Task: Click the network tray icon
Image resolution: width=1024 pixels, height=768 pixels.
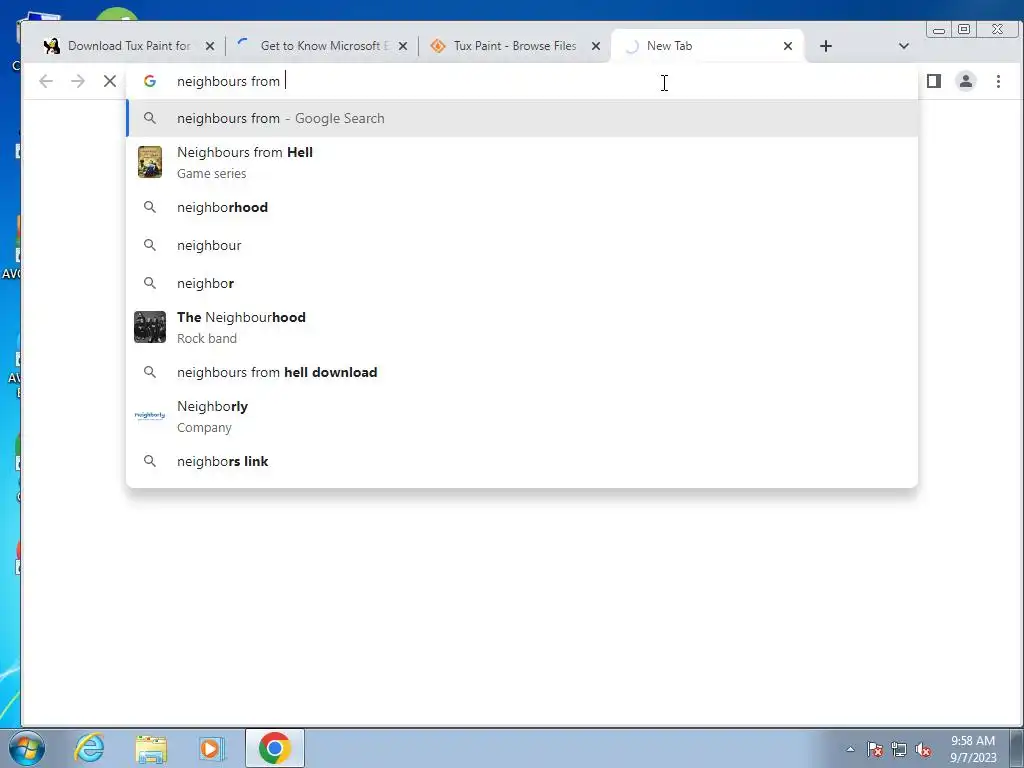Action: click(899, 749)
